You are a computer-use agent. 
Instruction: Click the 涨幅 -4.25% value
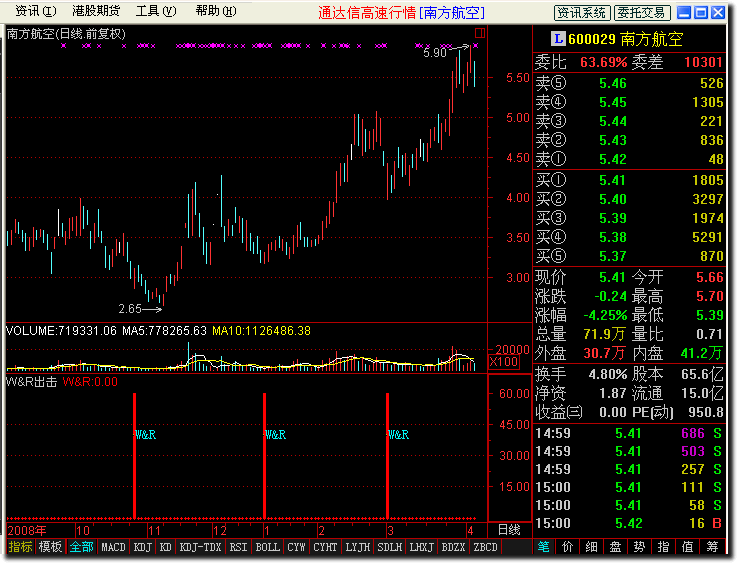[x=605, y=315]
